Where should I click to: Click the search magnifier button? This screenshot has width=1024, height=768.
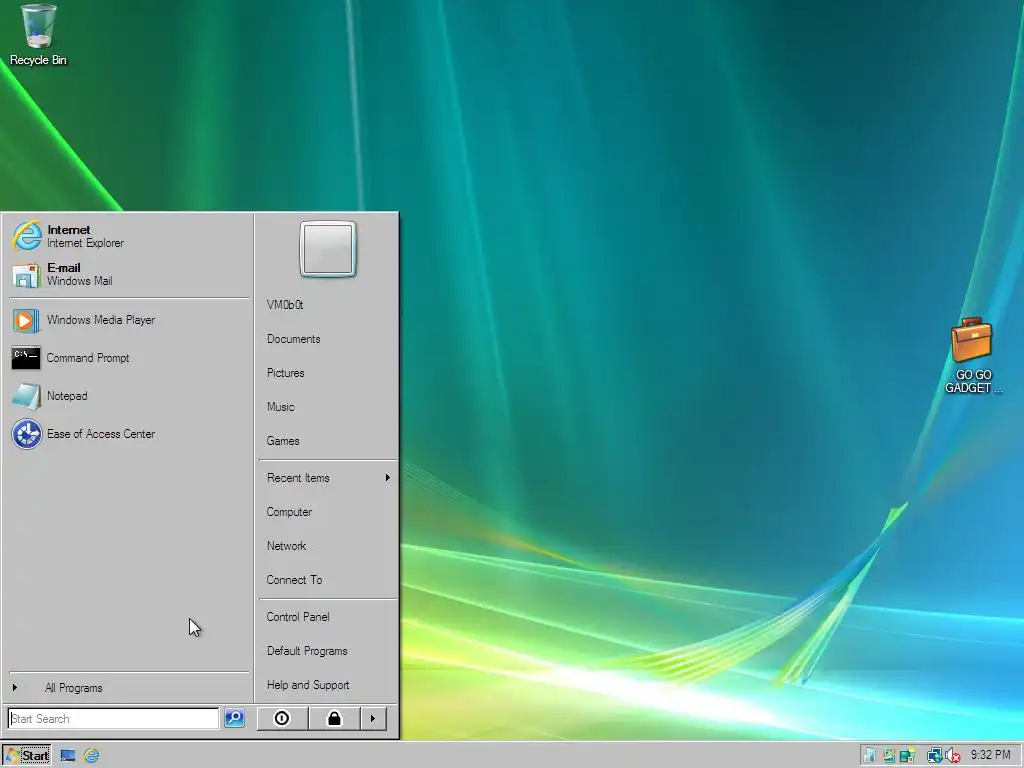(234, 718)
